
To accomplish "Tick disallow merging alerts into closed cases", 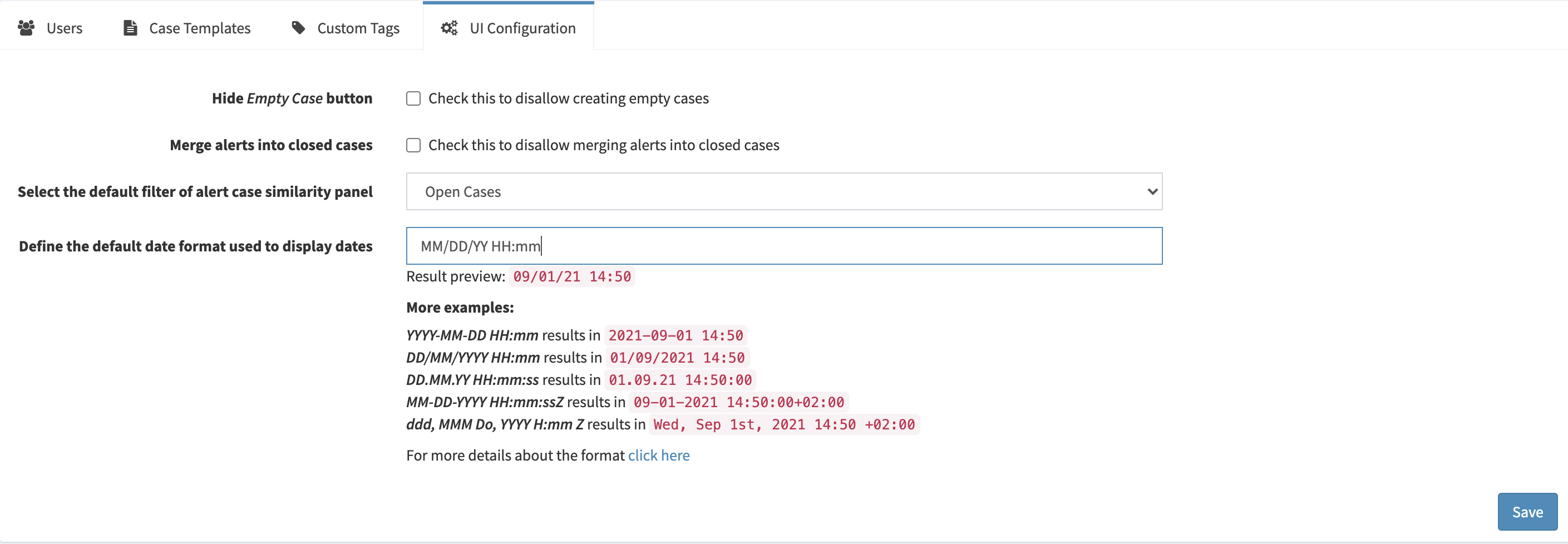I will click(x=413, y=145).
